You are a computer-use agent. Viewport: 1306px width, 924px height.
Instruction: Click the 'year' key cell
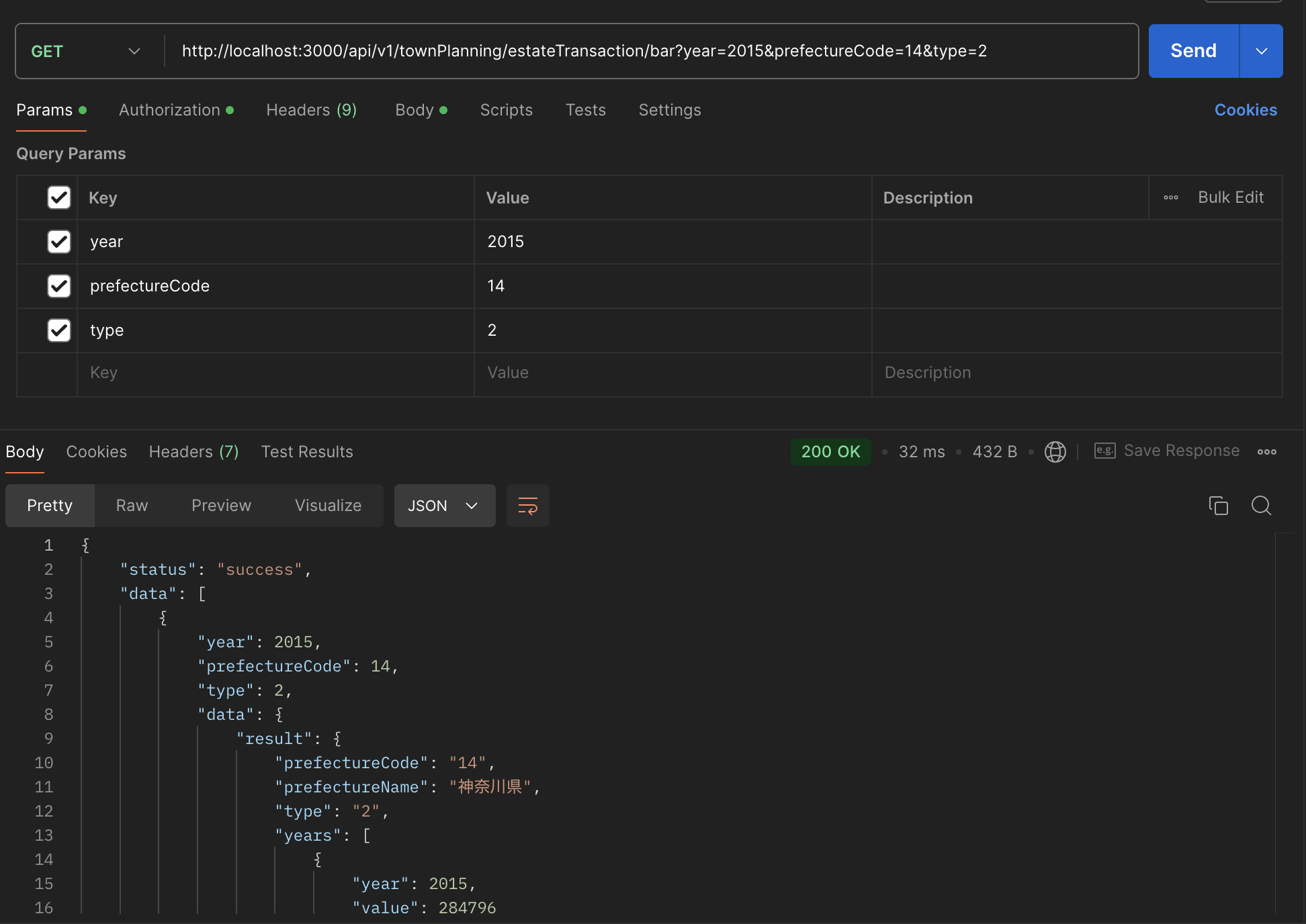click(275, 242)
